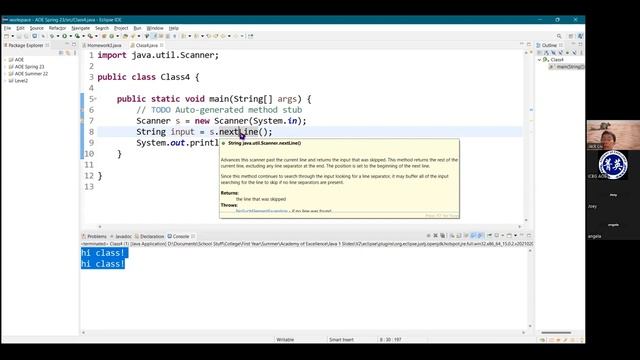
Task: Click the Coverage launch icon
Action: click(x=77, y=36)
